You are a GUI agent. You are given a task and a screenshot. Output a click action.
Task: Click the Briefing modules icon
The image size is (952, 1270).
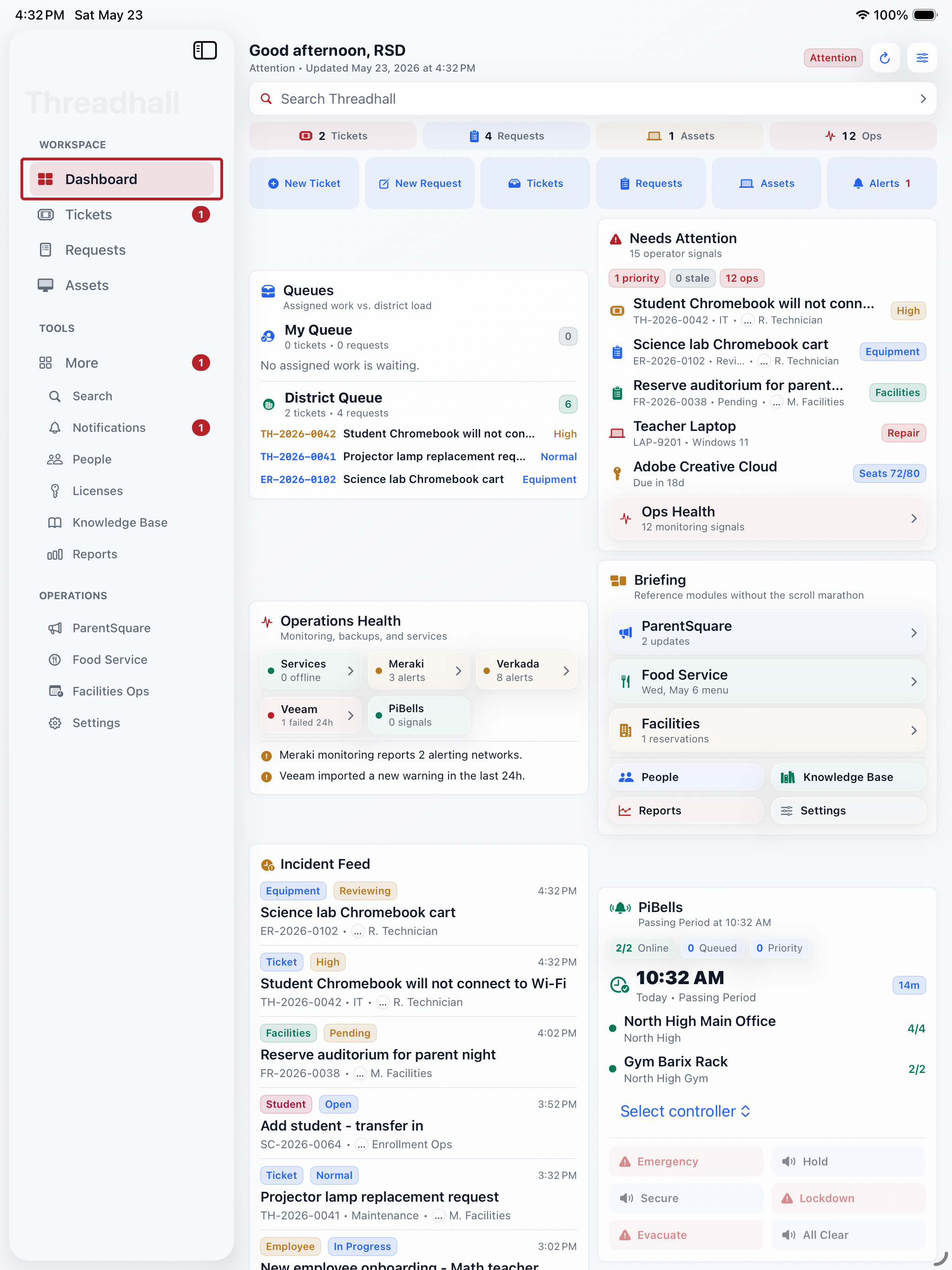click(x=618, y=581)
